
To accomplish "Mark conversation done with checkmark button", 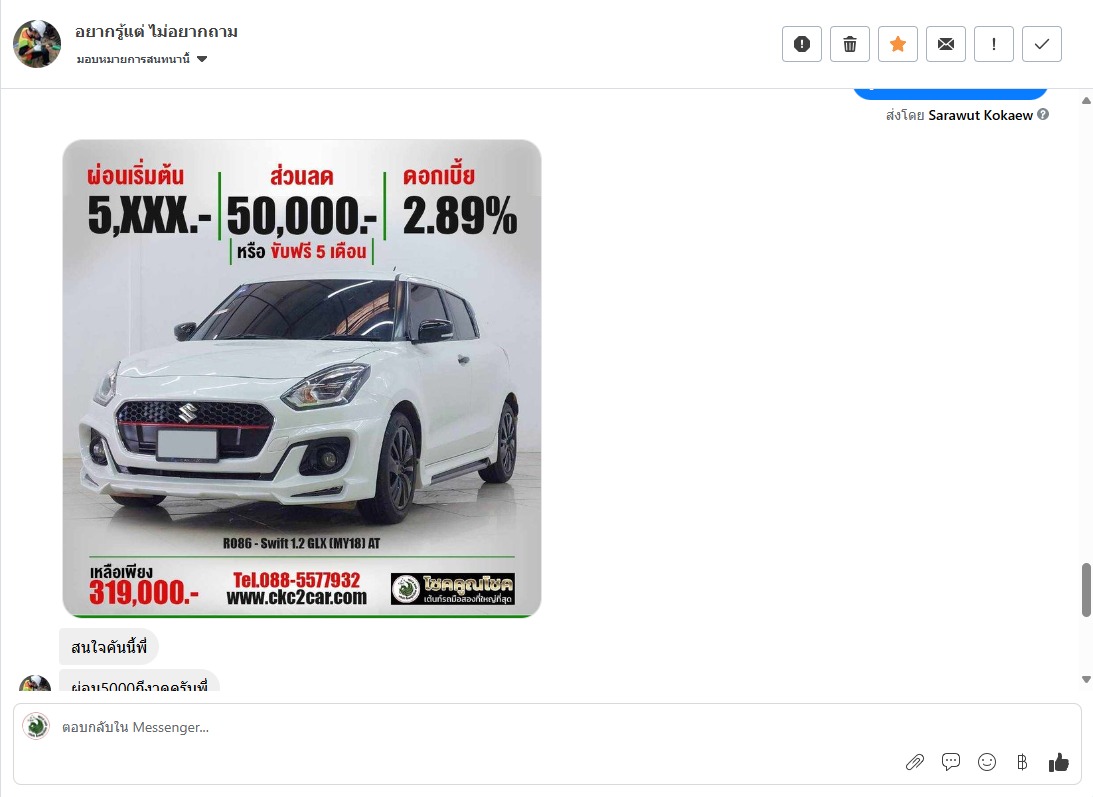I will (1041, 44).
